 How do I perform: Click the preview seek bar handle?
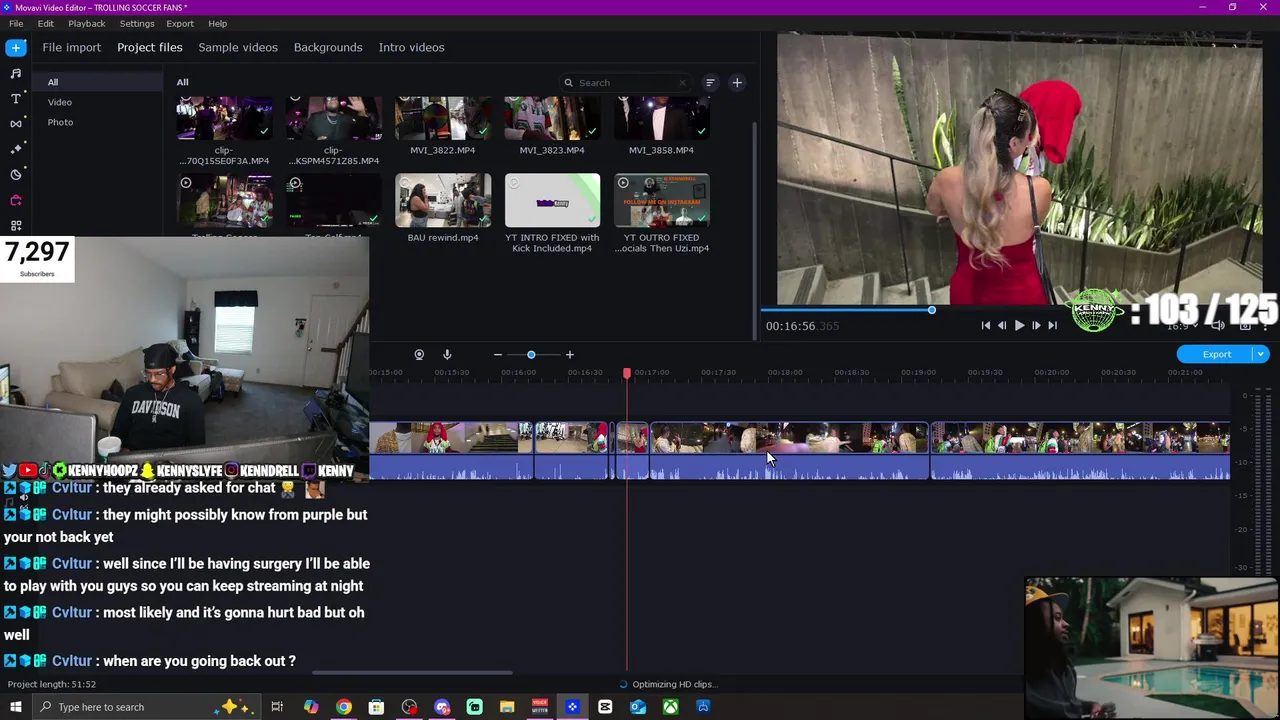(931, 310)
